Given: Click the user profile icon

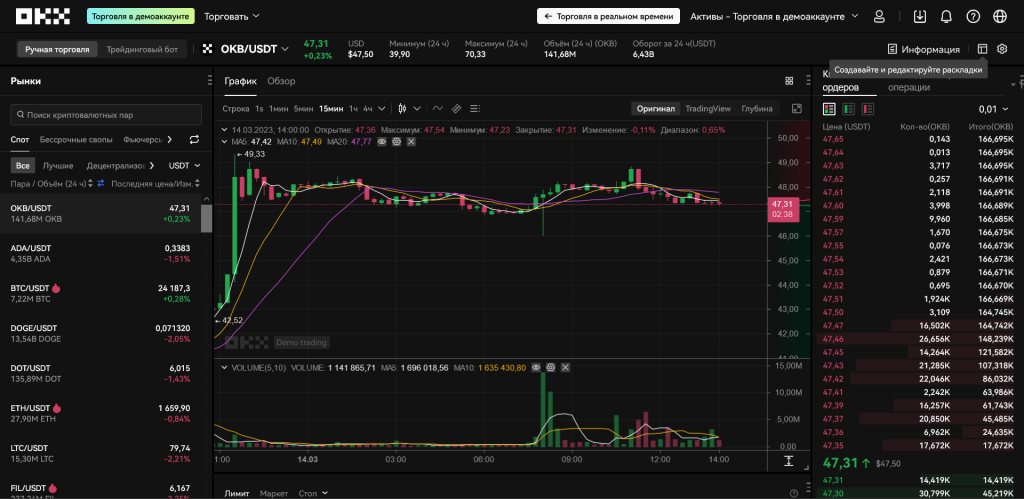Looking at the screenshot, I should pyautogui.click(x=879, y=17).
